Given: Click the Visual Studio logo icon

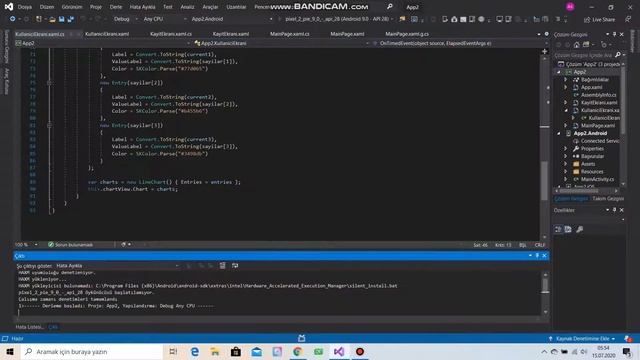Looking at the screenshot, I should pyautogui.click(x=8, y=7).
